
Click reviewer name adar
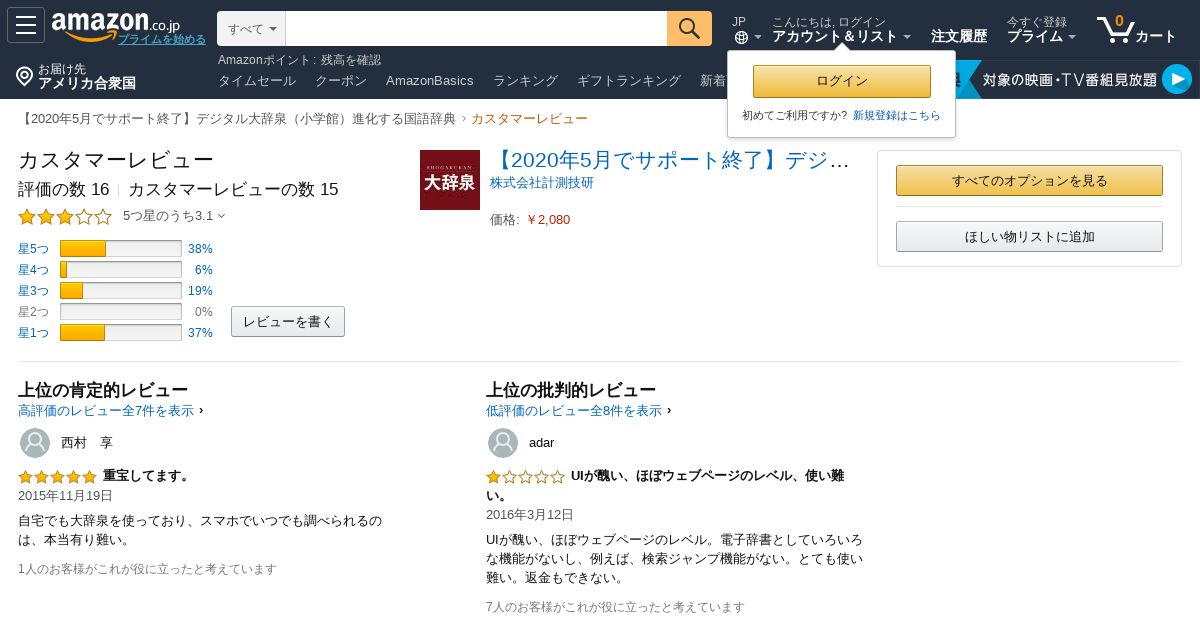[541, 443]
